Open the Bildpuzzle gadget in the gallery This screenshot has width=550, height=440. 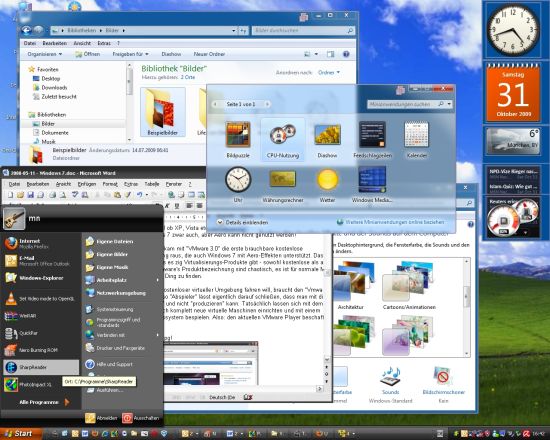[238, 139]
